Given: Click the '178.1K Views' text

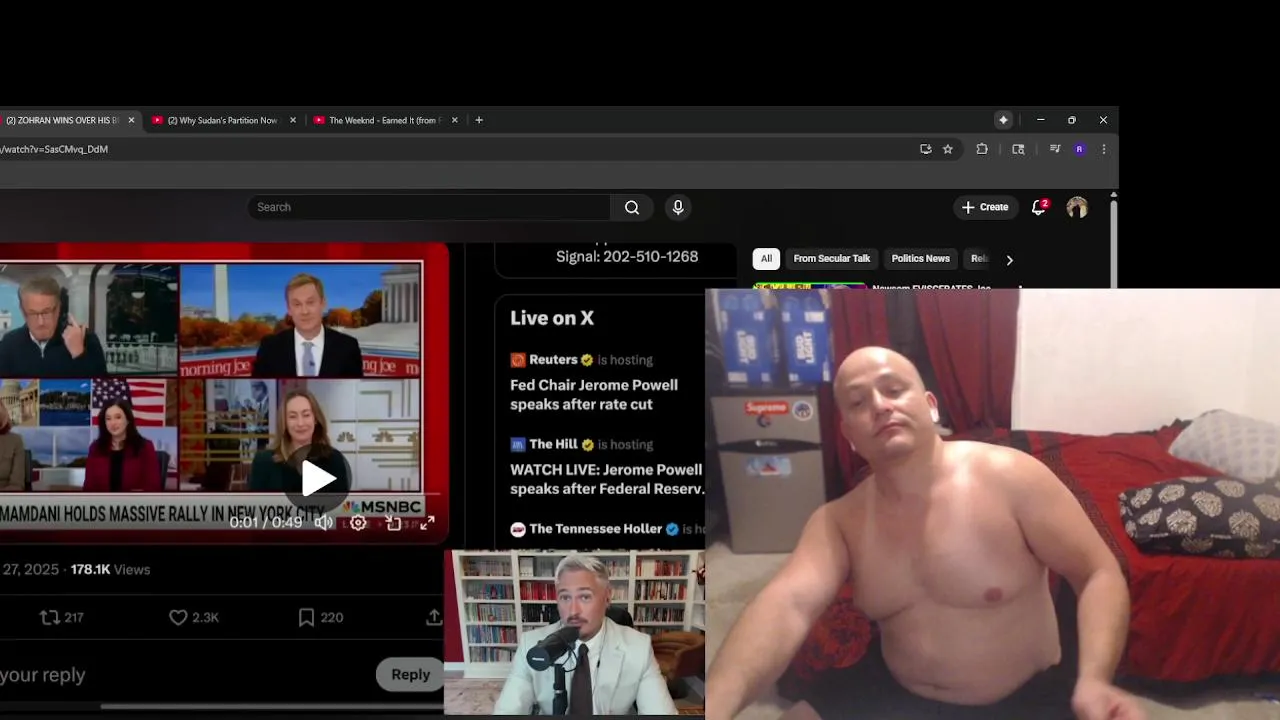Looking at the screenshot, I should pyautogui.click(x=110, y=569).
